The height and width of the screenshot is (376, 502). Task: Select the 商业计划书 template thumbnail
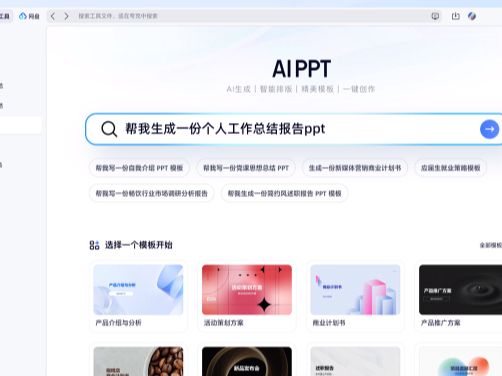(x=355, y=290)
